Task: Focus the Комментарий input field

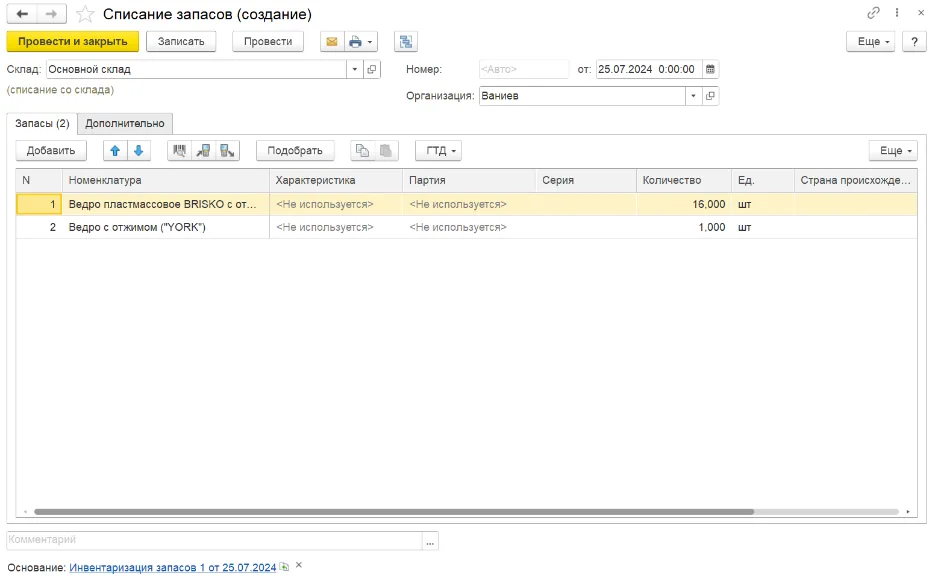Action: click(x=214, y=540)
